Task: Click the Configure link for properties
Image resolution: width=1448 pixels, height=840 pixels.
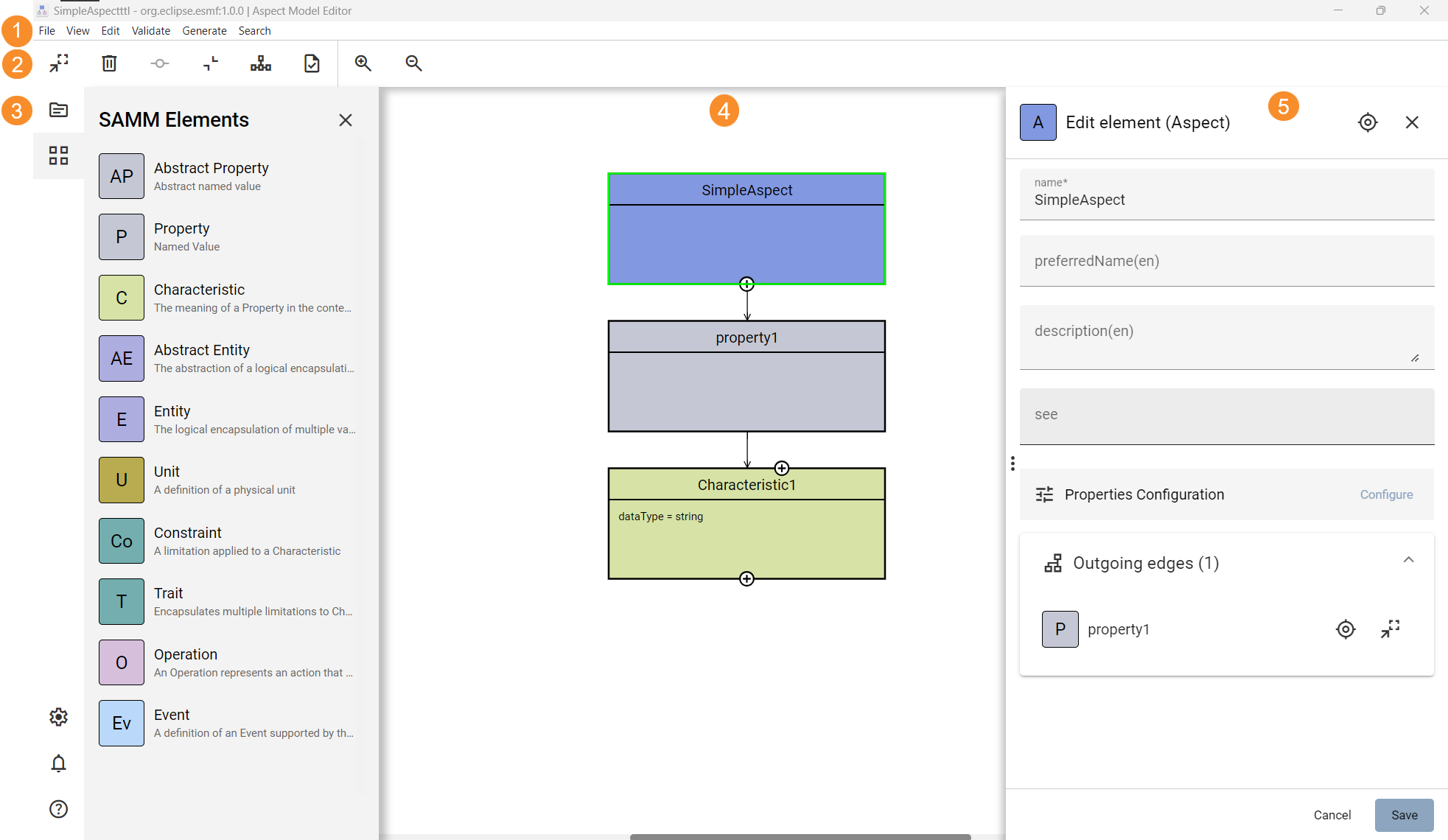Action: [1386, 494]
